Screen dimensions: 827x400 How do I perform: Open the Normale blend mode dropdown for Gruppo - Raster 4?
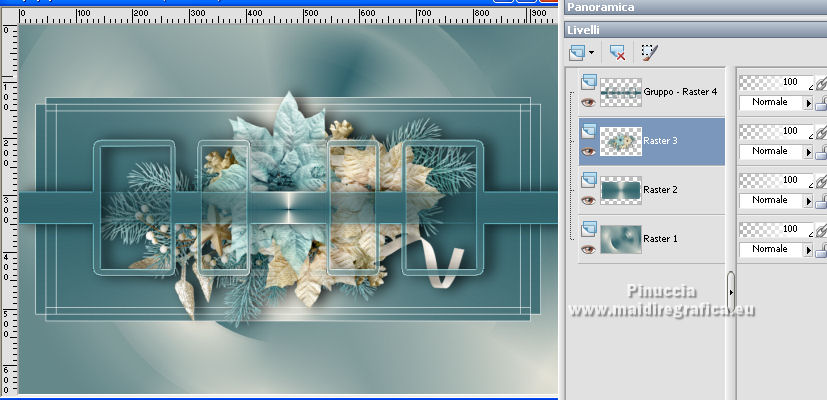point(776,102)
